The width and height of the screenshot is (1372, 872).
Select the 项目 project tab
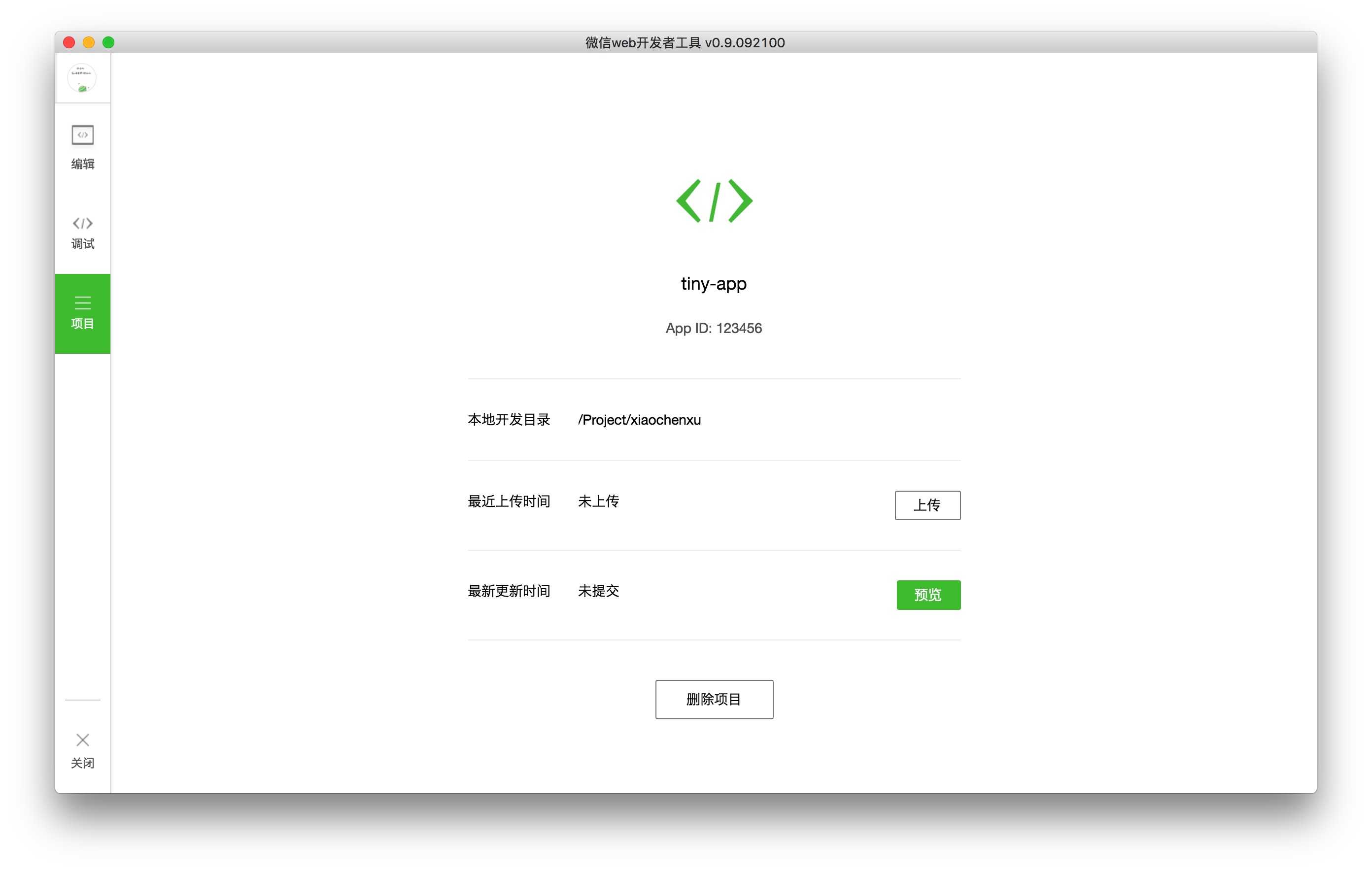coord(83,313)
